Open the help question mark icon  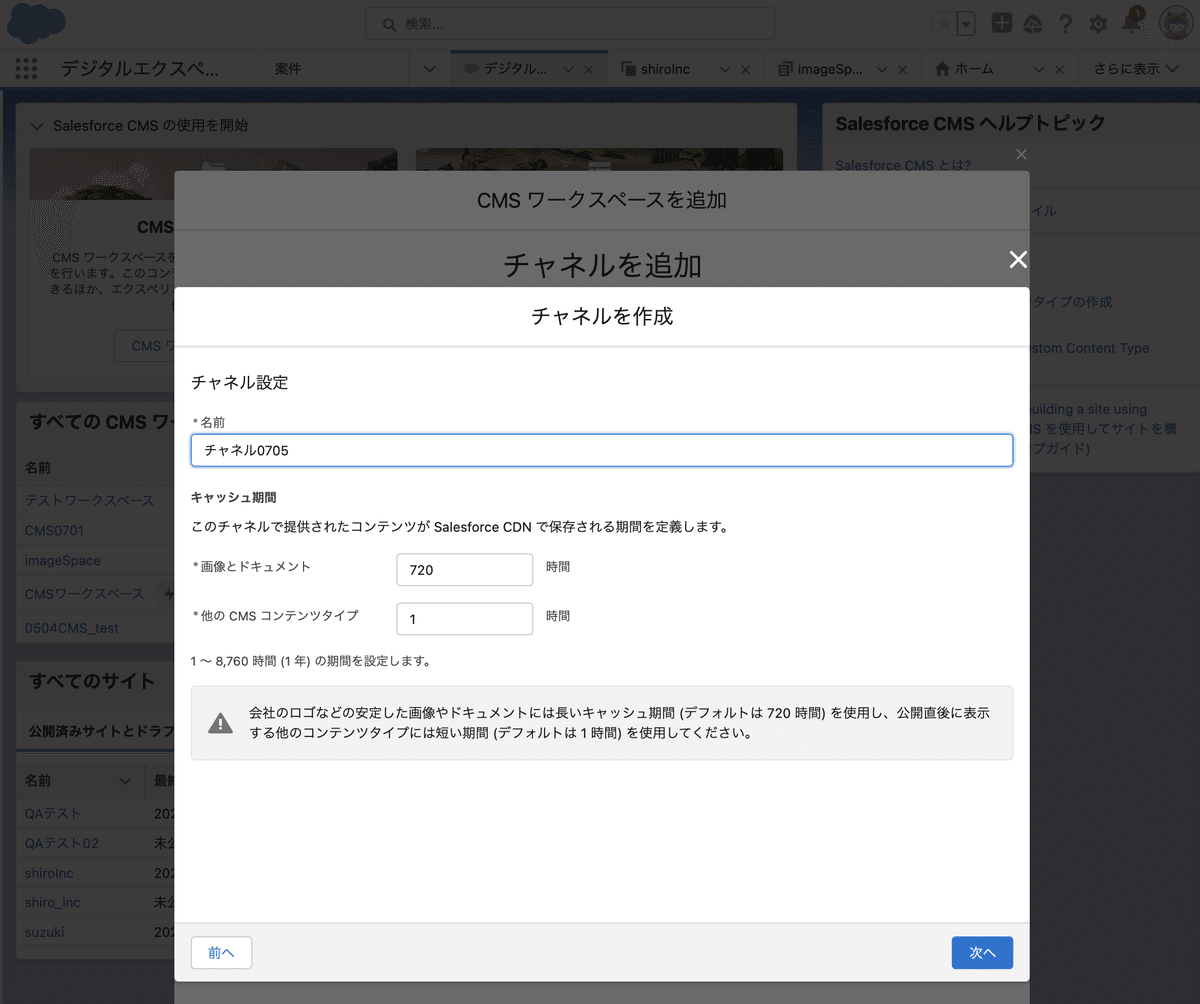coord(1066,24)
